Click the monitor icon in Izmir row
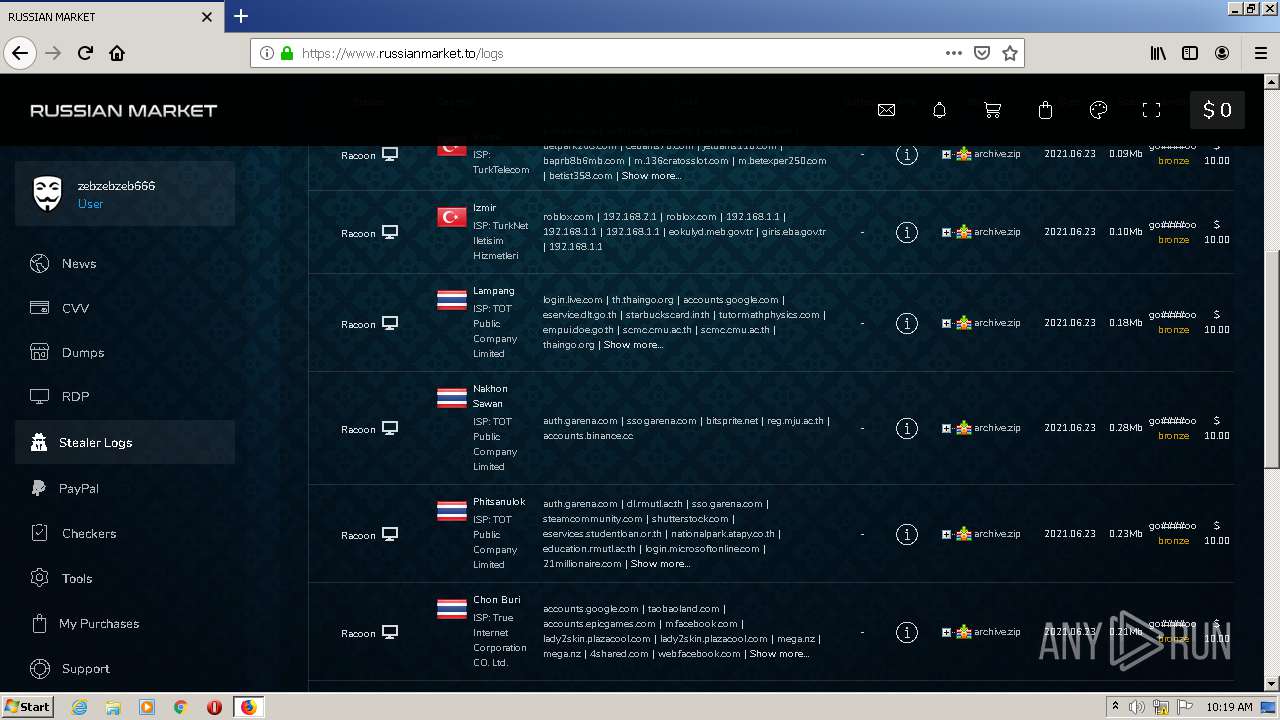1280x720 pixels. pos(390,232)
